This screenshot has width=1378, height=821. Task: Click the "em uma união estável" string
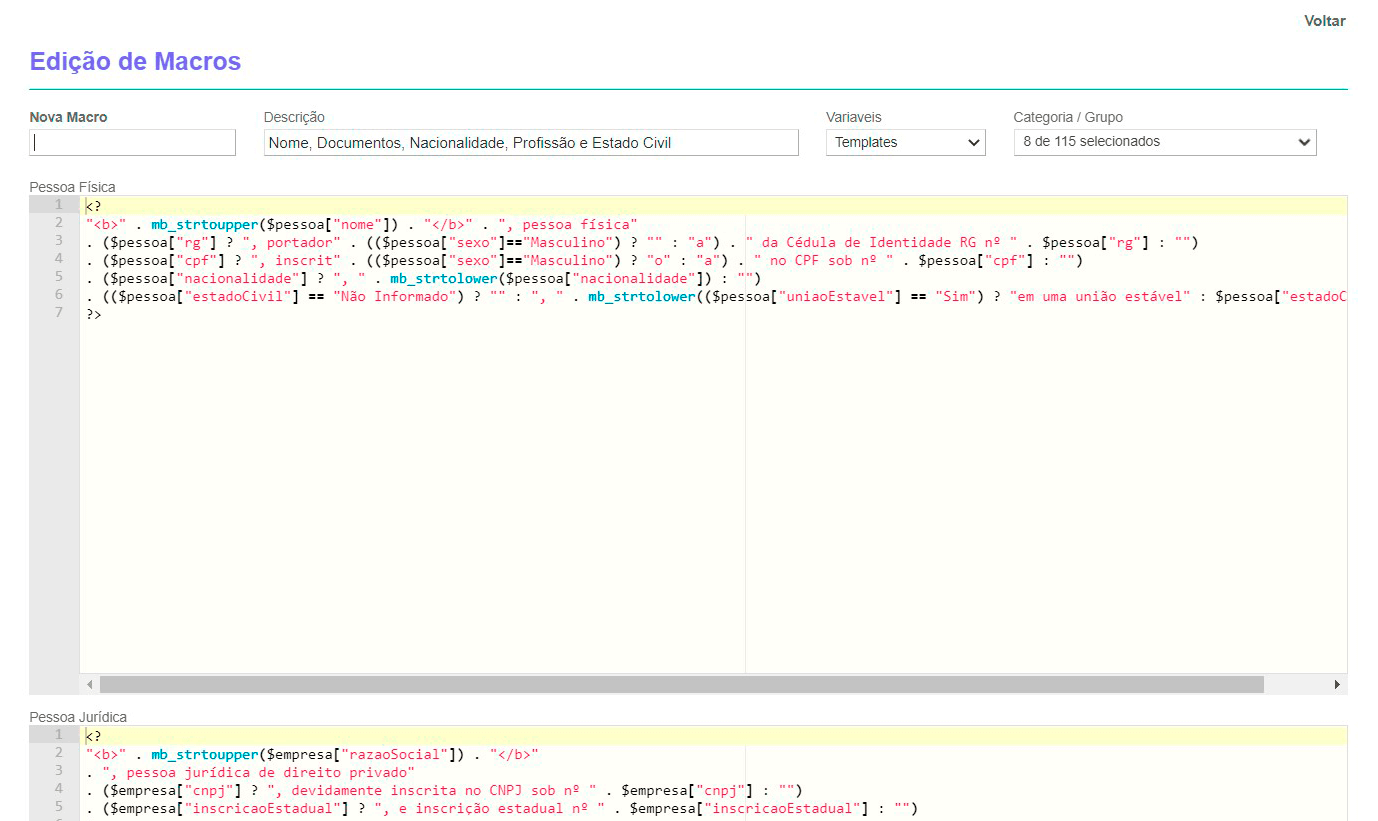pyautogui.click(x=1099, y=296)
